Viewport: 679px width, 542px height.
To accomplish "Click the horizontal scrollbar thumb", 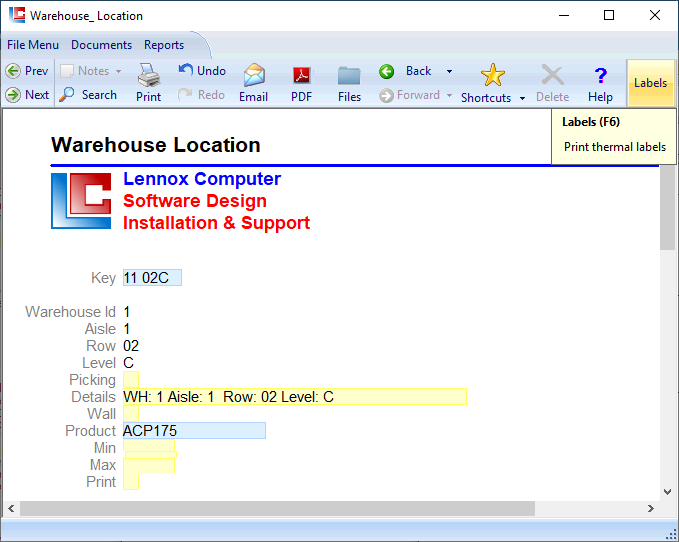I will tap(277, 509).
